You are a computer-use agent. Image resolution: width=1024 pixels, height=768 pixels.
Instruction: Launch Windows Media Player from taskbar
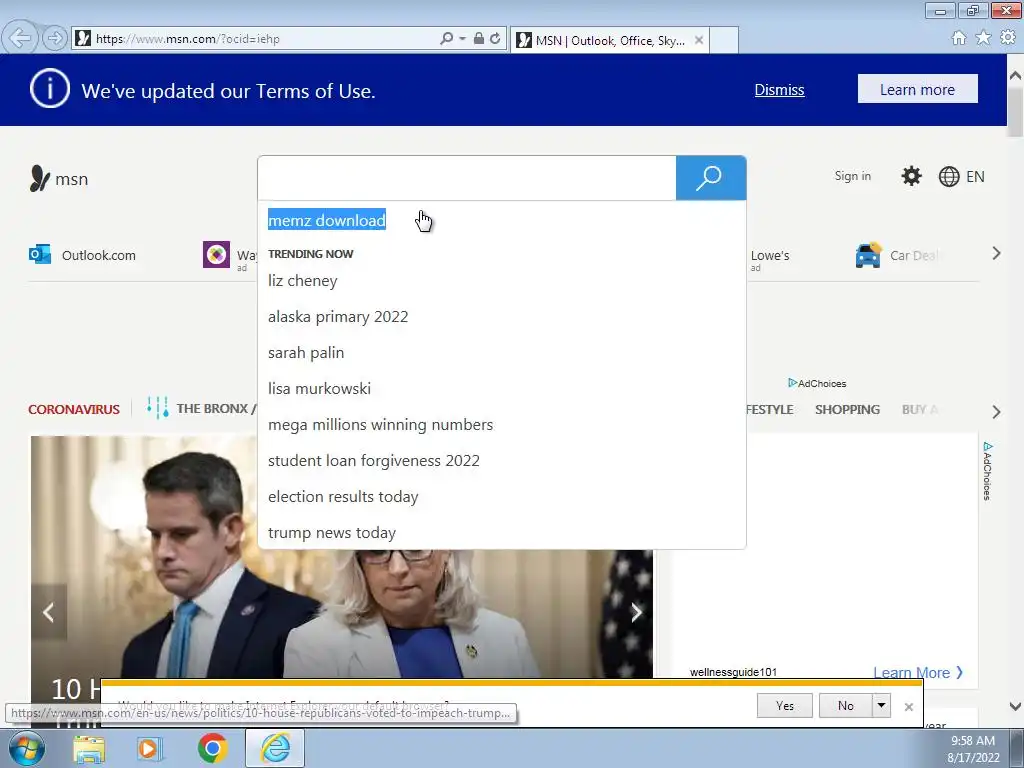[150, 748]
